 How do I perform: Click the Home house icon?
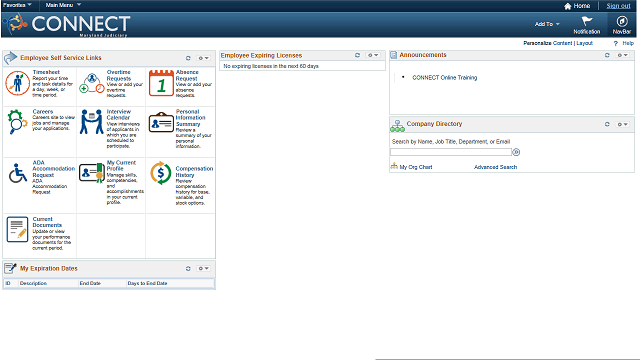567,6
